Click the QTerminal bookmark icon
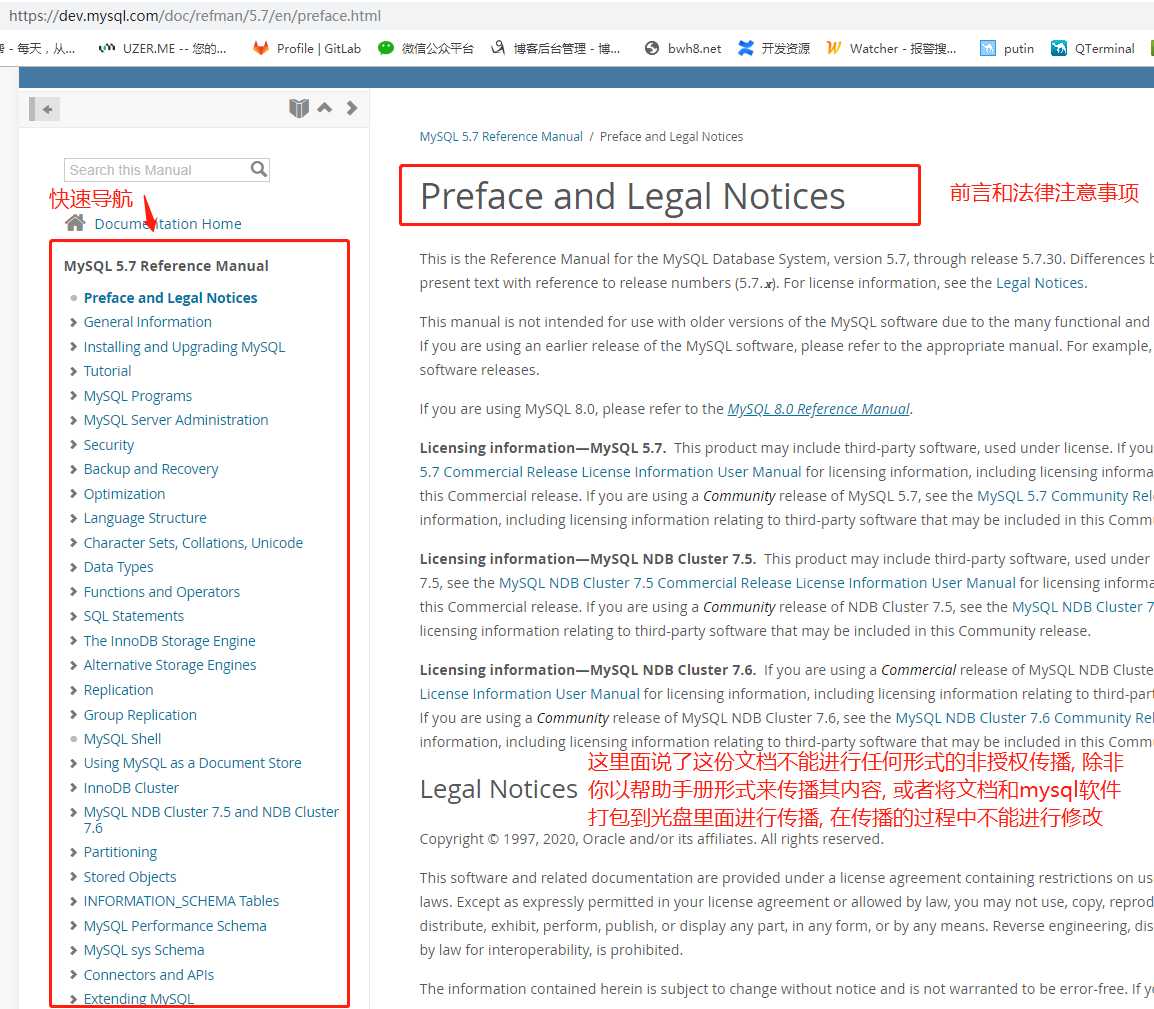 coord(1058,48)
